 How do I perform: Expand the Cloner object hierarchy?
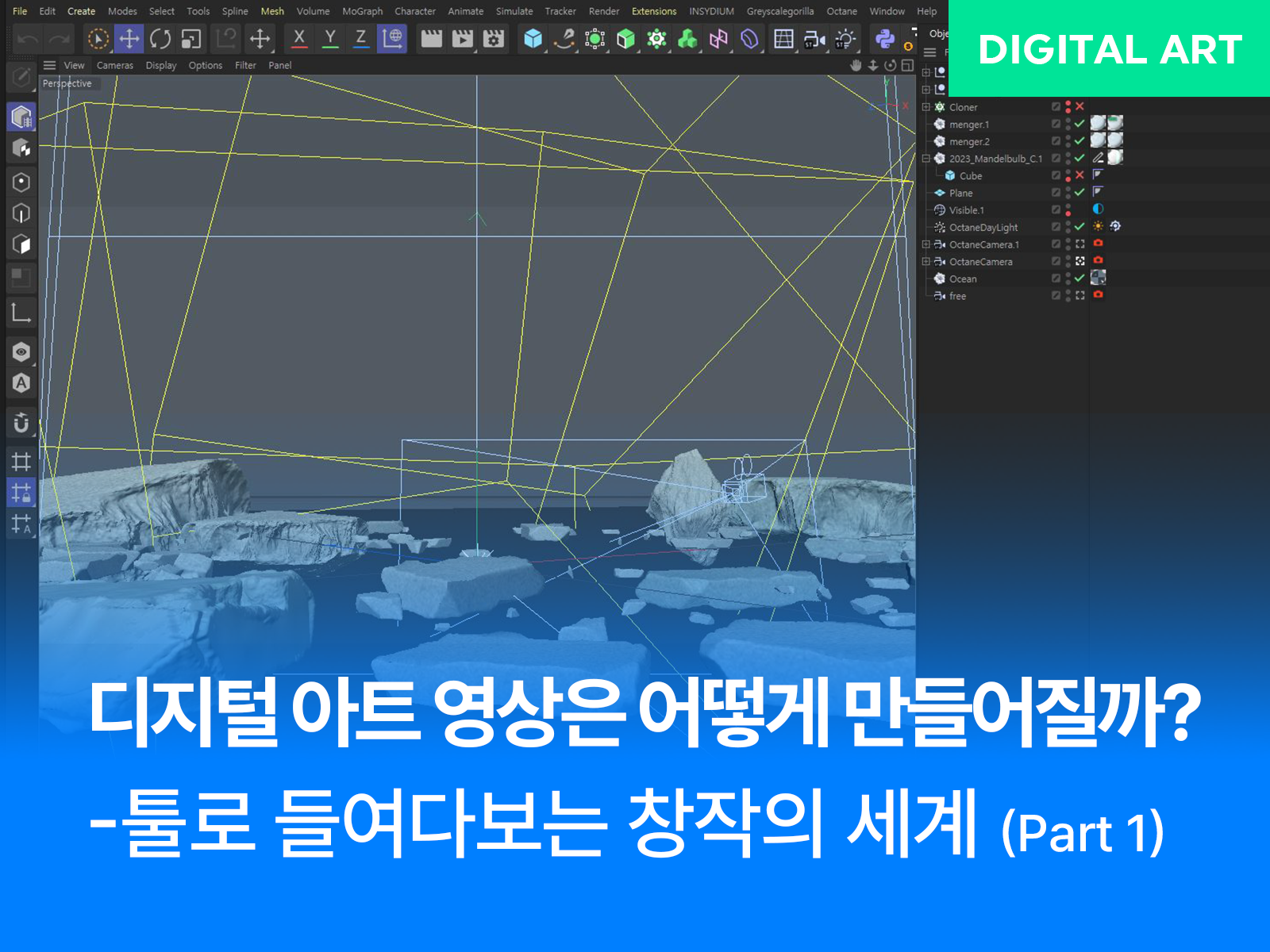point(926,107)
